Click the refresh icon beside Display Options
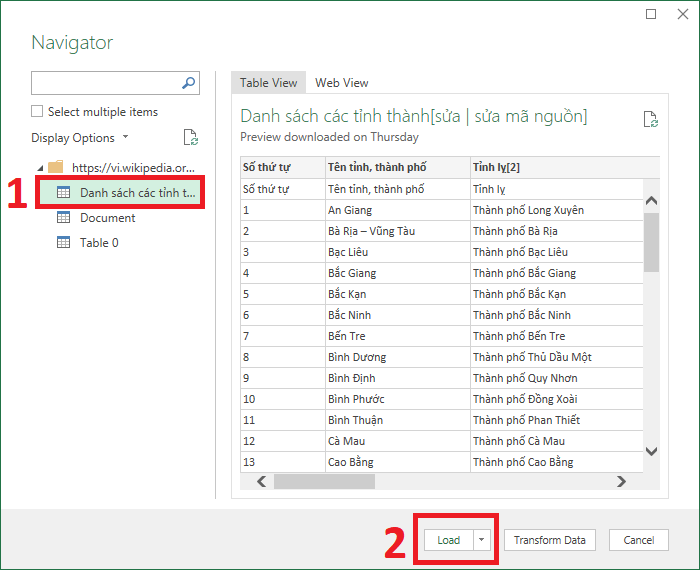 pyautogui.click(x=191, y=138)
